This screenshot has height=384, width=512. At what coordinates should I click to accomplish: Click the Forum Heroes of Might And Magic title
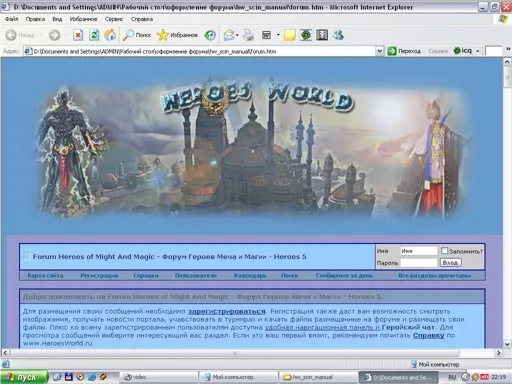click(x=169, y=257)
